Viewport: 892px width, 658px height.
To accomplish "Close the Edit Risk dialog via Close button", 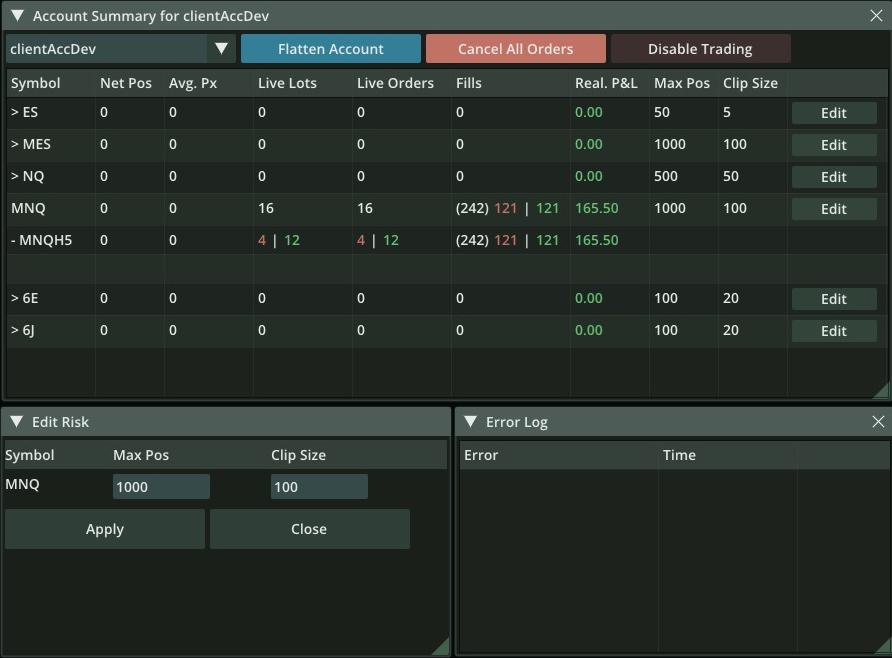I will pos(309,528).
